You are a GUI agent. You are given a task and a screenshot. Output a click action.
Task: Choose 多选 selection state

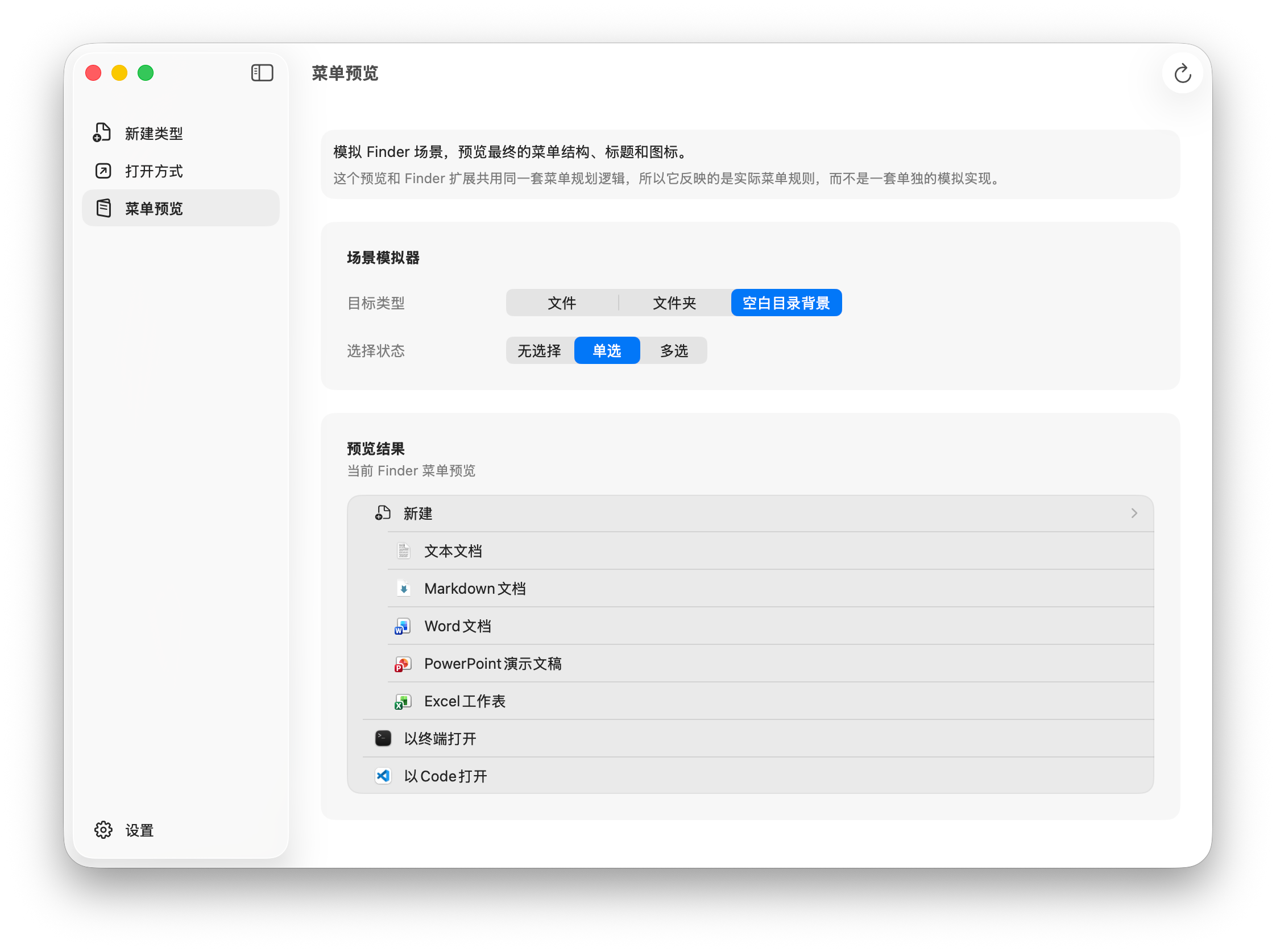point(674,350)
